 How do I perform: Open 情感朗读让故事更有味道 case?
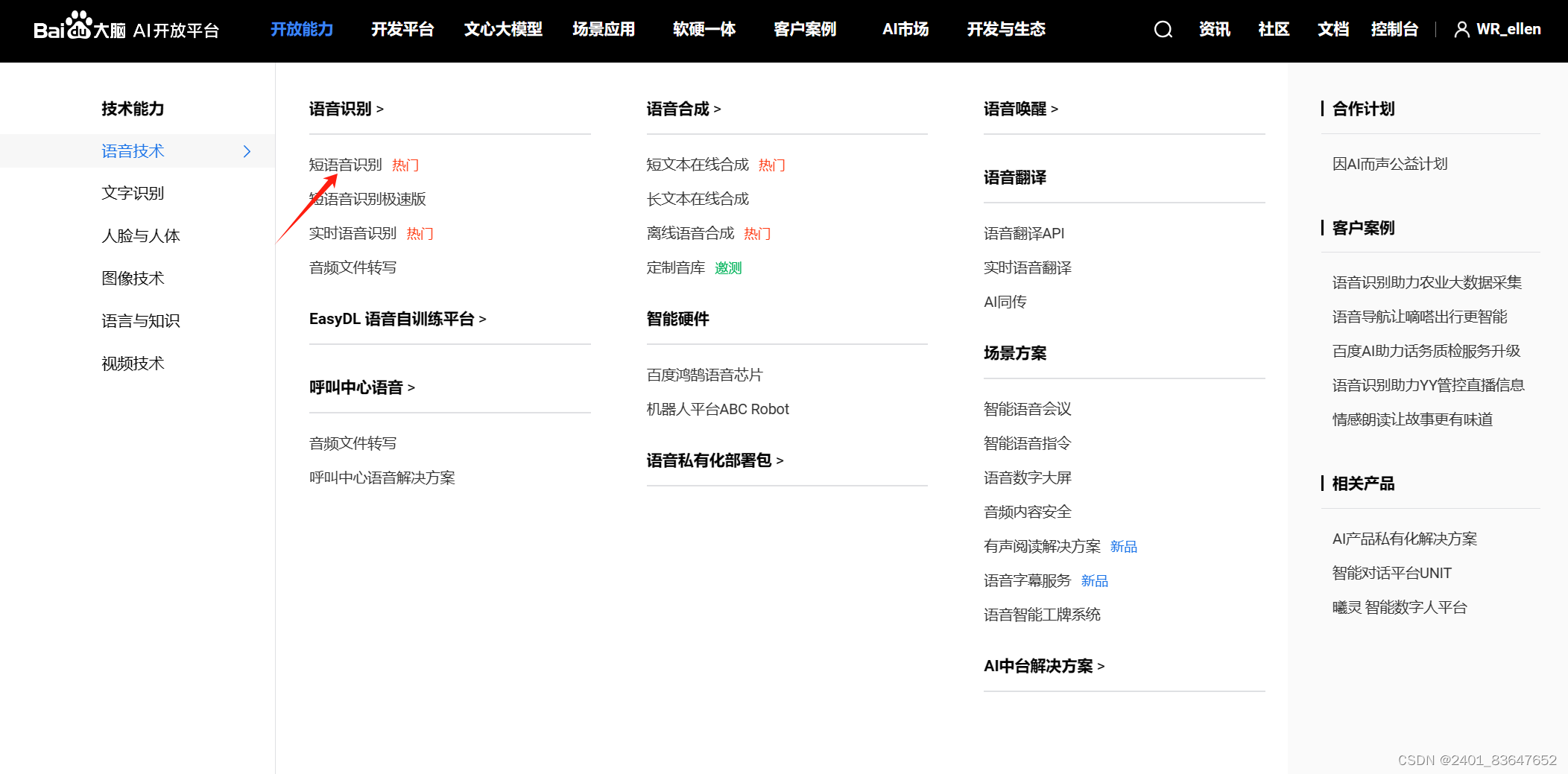click(1413, 419)
